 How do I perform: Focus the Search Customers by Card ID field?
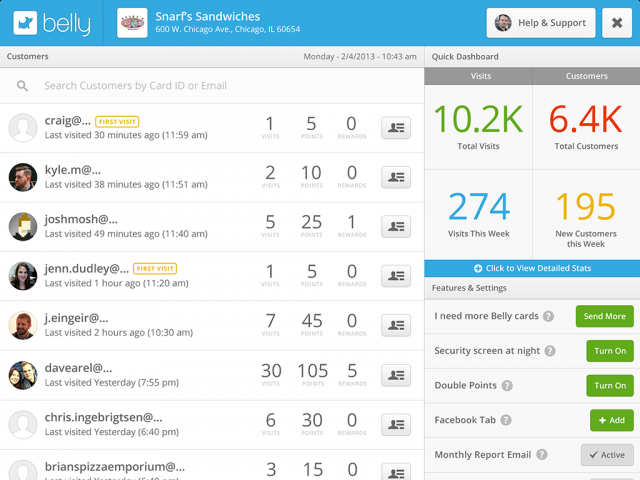click(x=212, y=86)
